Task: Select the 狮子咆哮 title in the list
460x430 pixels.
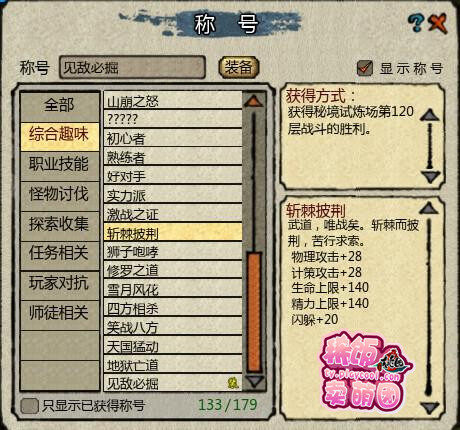Action: 173,252
